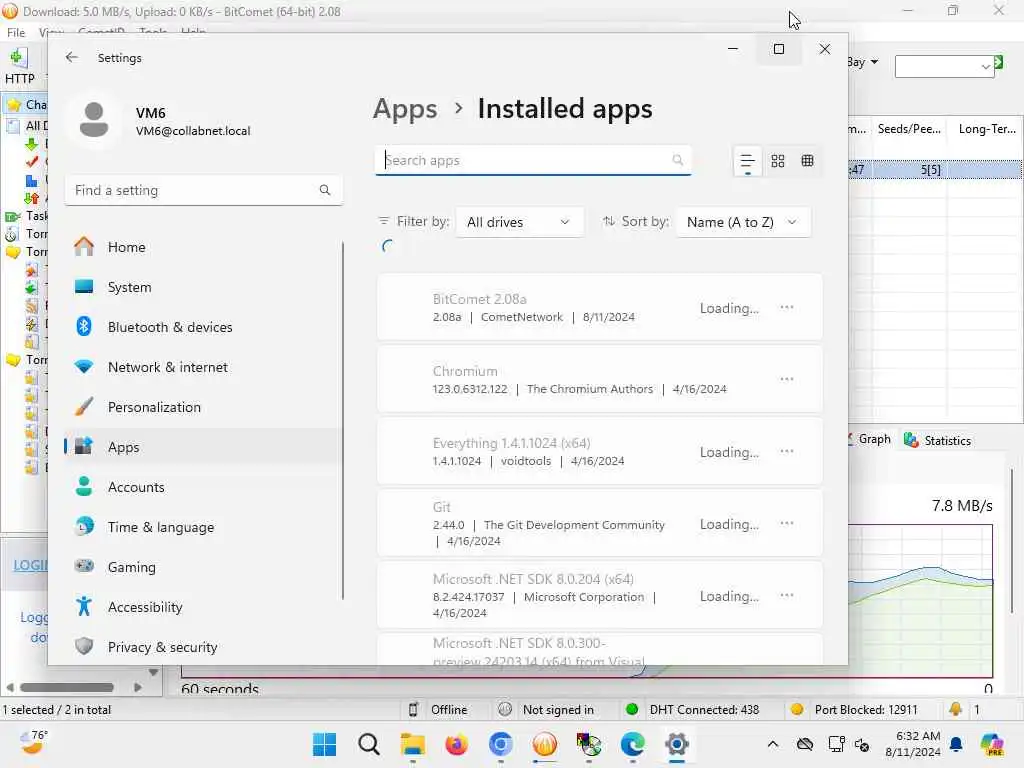1024x768 pixels.
Task: Open BitComet toolbar search combo box
Action: point(944,66)
